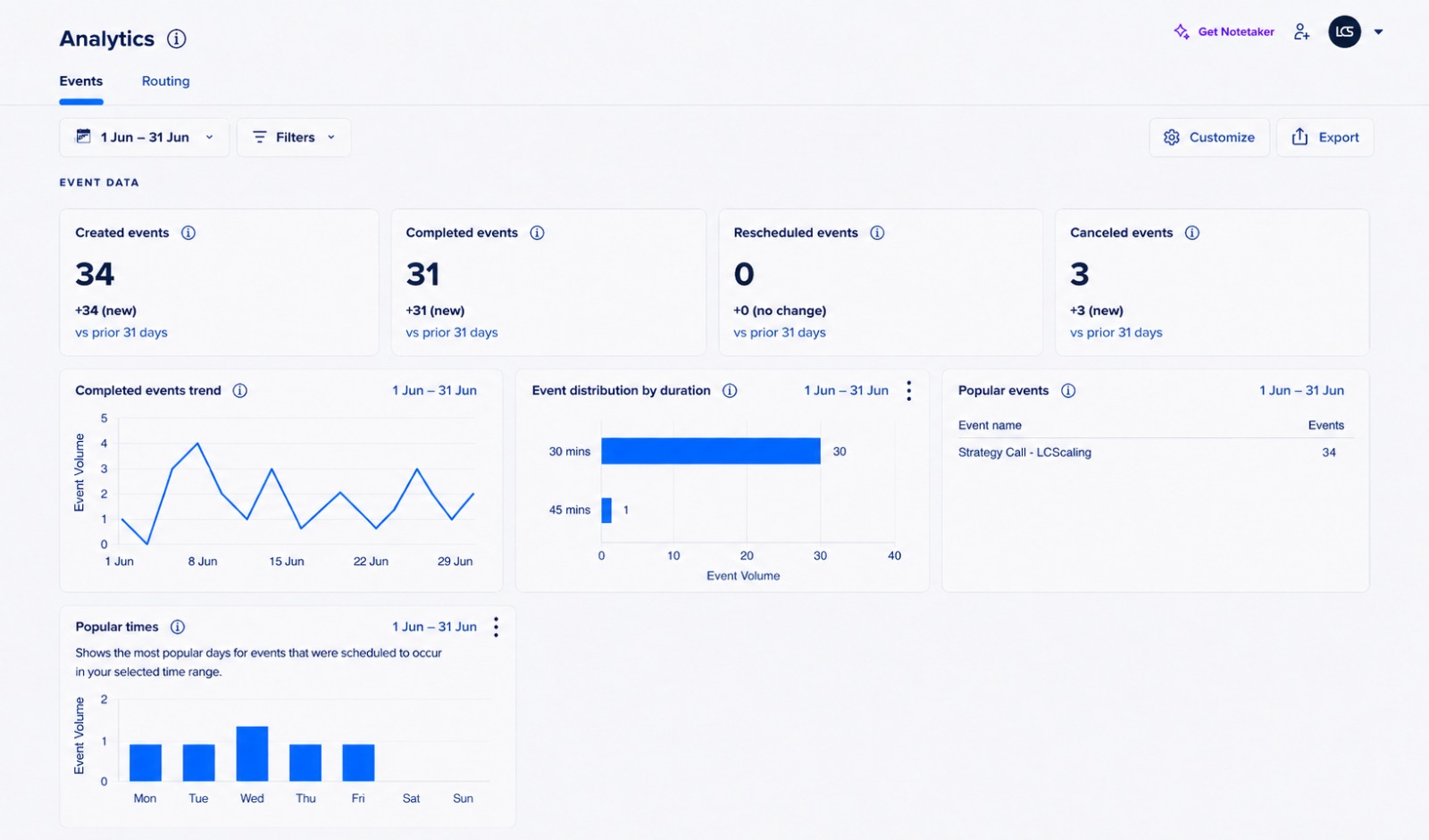Click the '+31 (new)' text in Completed events
The image size is (1429, 840).
[435, 311]
